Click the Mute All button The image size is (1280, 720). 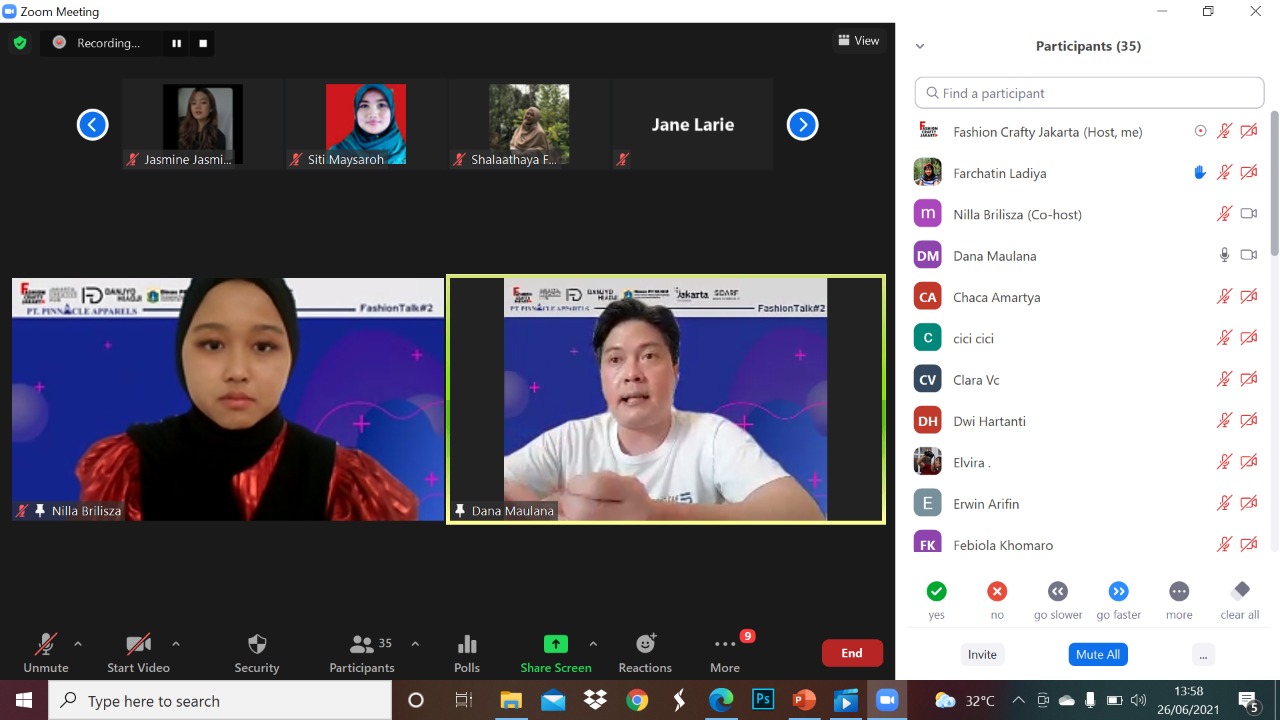pyautogui.click(x=1097, y=654)
